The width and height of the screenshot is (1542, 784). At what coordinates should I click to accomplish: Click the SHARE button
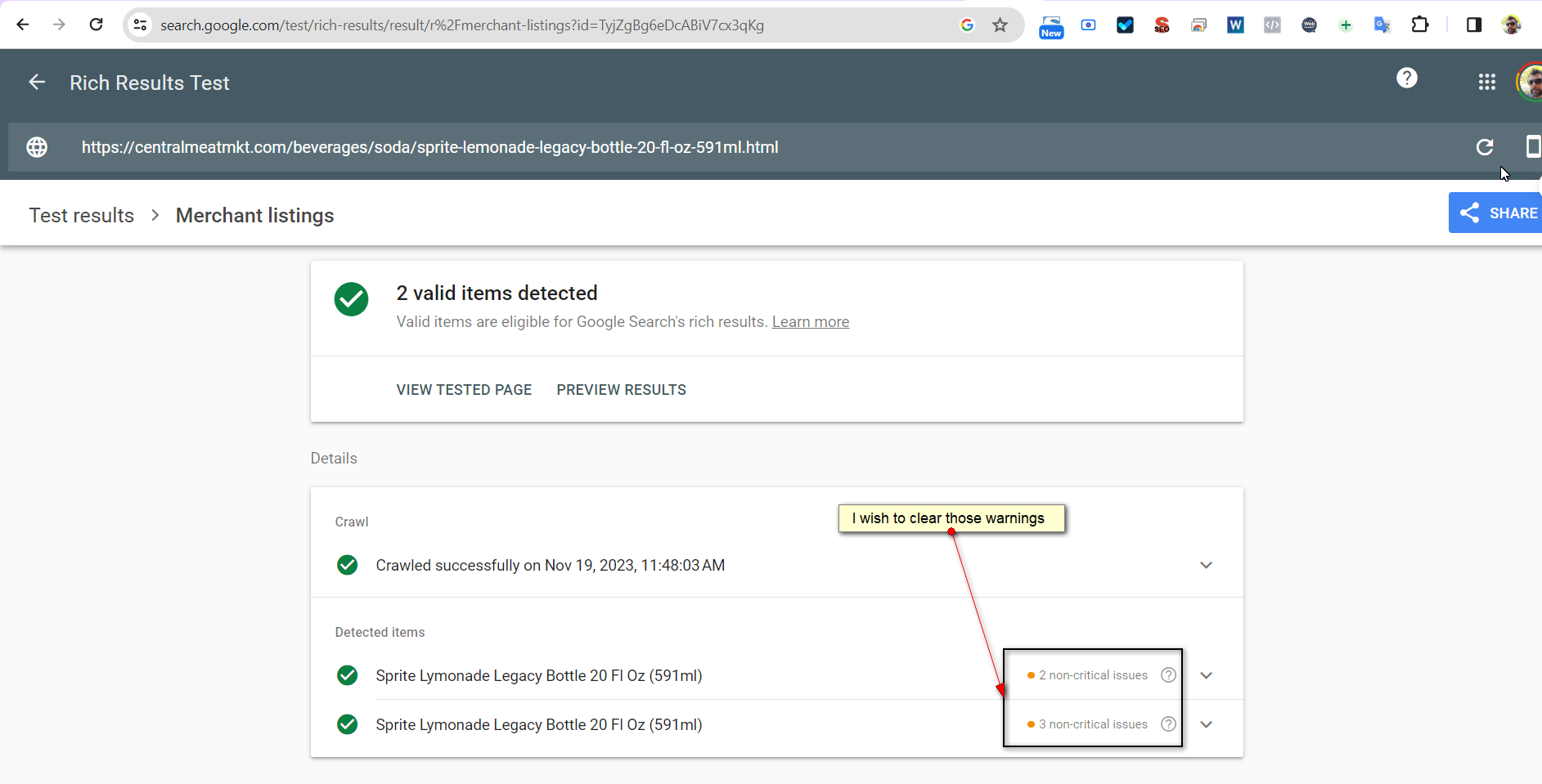coord(1495,213)
